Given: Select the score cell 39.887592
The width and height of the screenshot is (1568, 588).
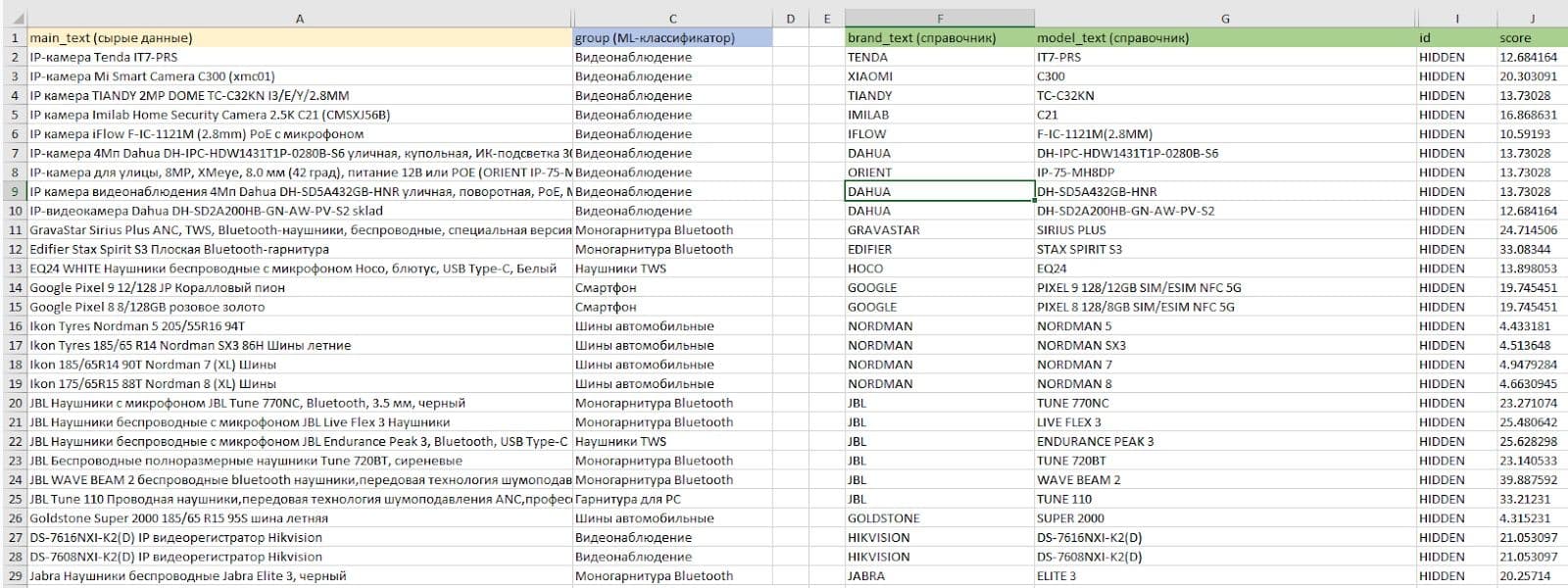Looking at the screenshot, I should pyautogui.click(x=1532, y=480).
